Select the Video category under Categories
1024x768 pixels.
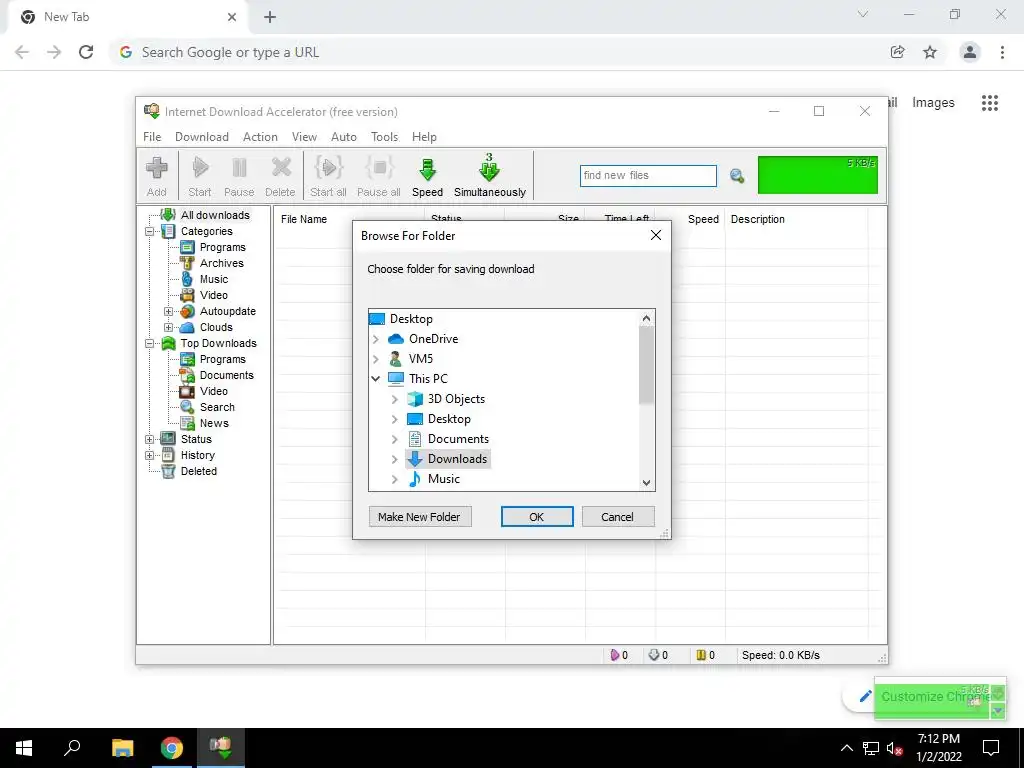point(214,295)
